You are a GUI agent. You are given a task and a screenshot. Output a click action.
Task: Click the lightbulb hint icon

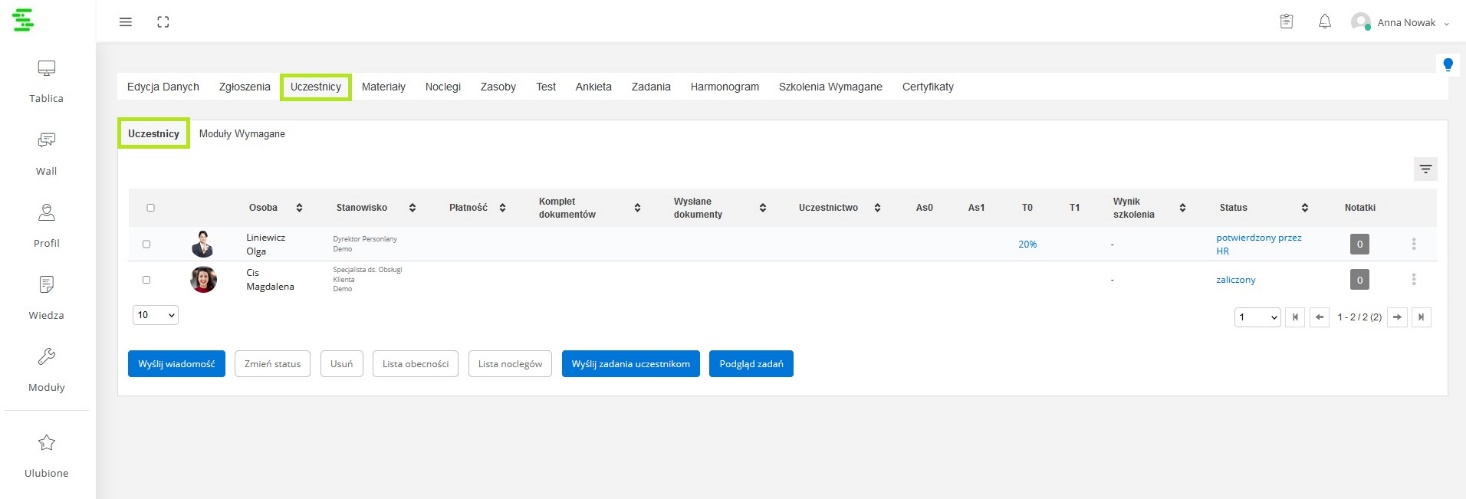pyautogui.click(x=1447, y=65)
